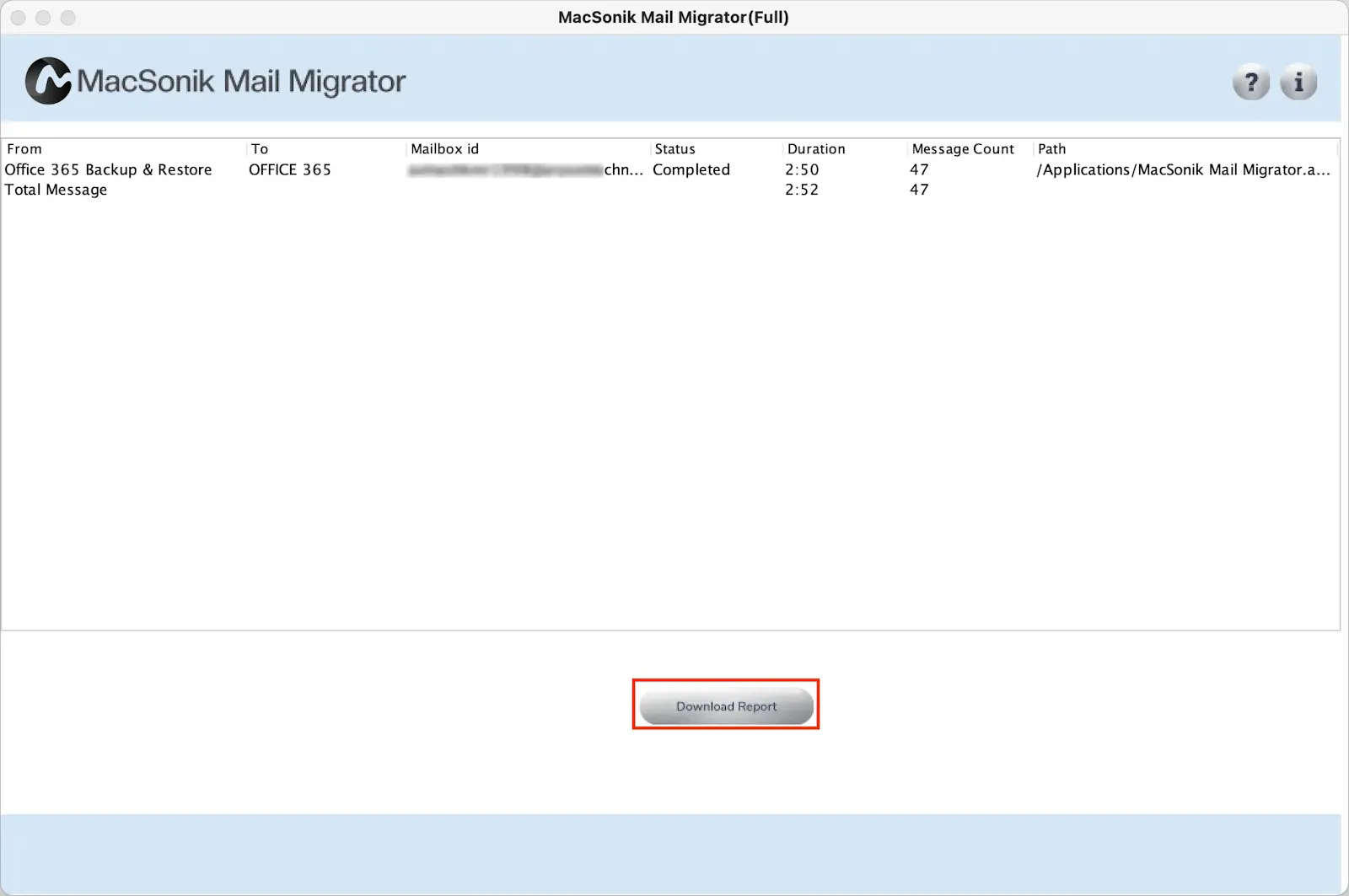Select the Message Count column header

point(970,148)
